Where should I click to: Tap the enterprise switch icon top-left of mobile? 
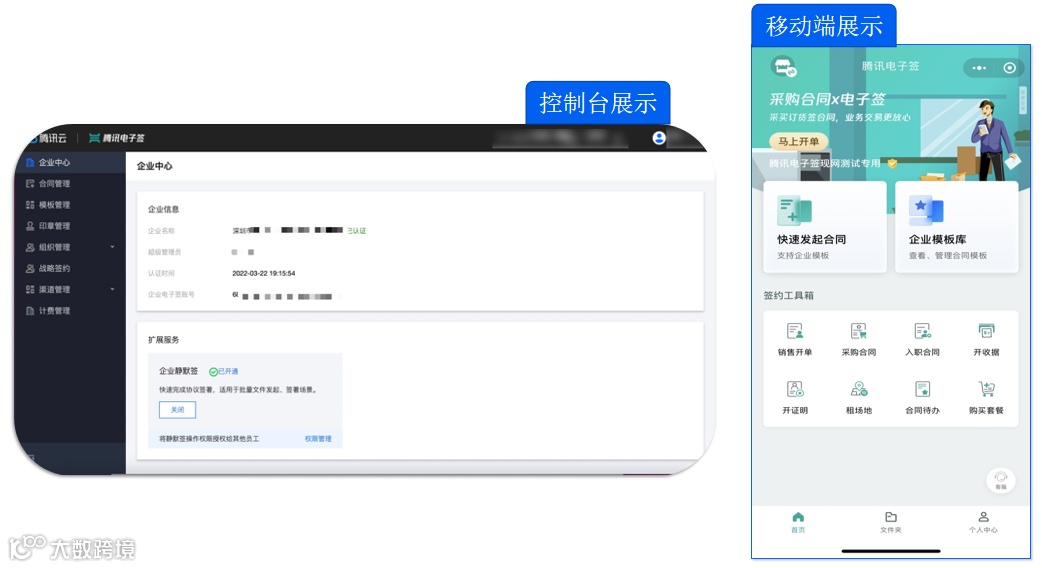tap(784, 67)
